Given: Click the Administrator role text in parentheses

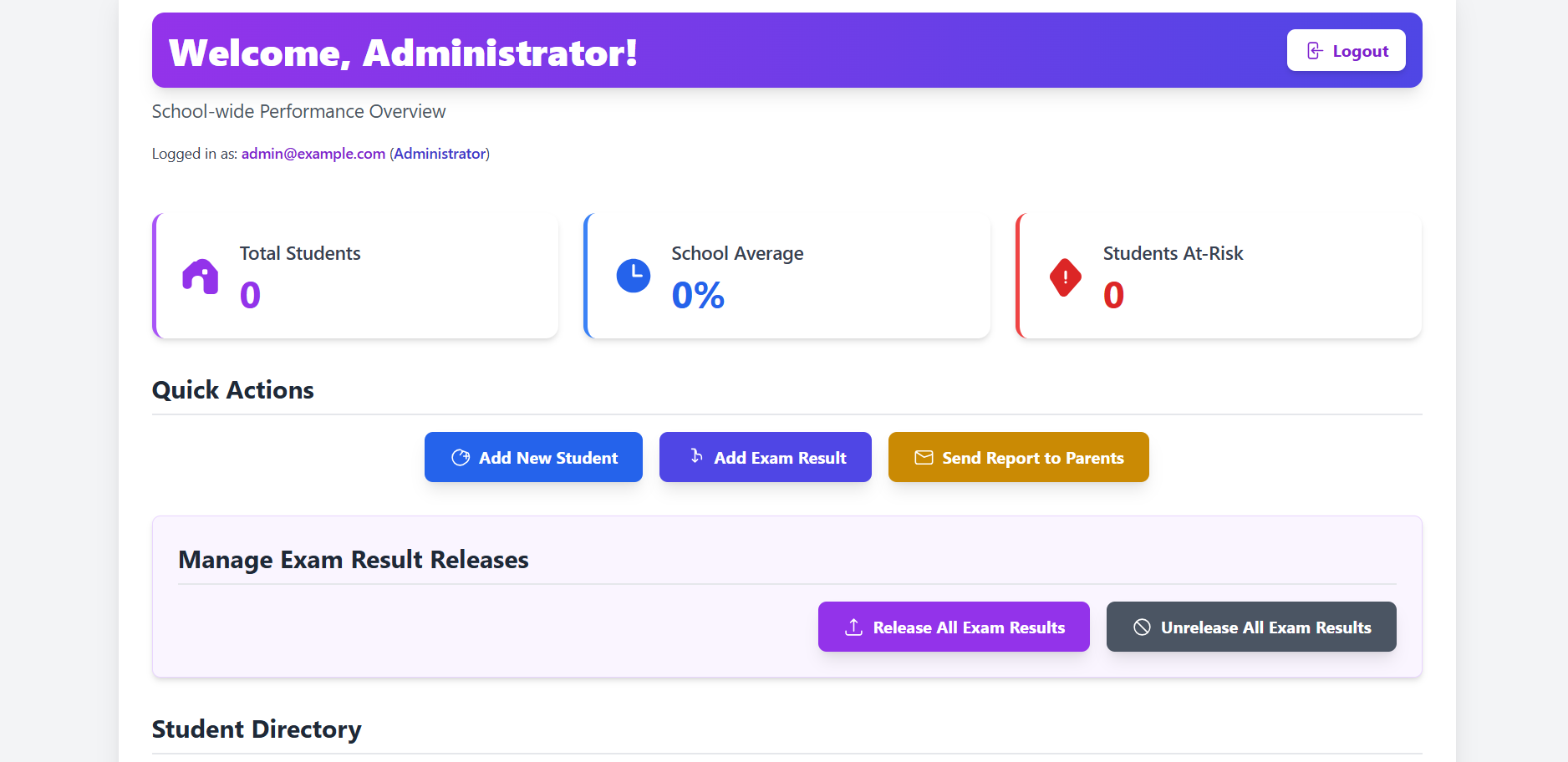Looking at the screenshot, I should (x=440, y=154).
